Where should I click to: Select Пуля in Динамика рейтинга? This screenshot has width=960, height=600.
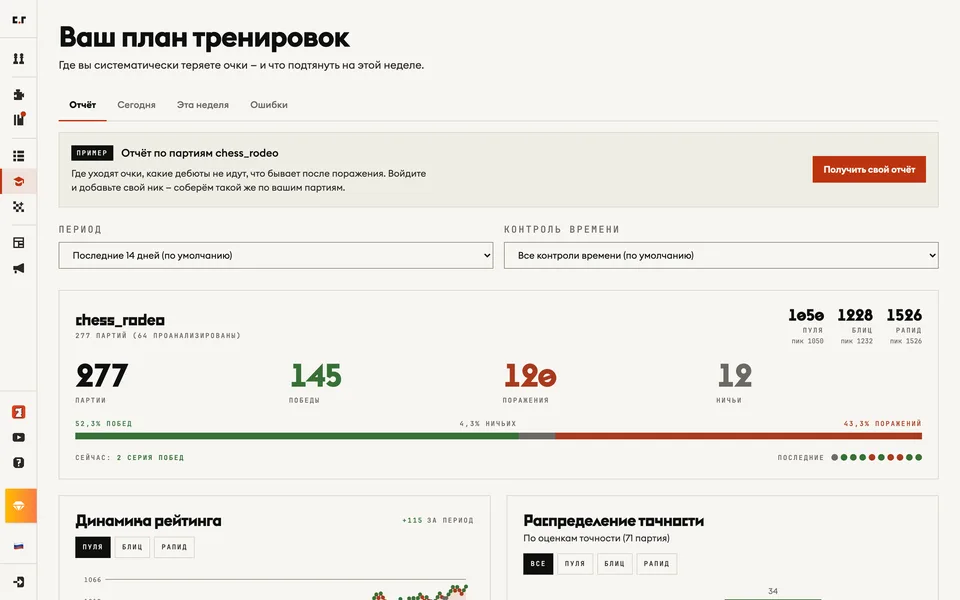click(x=93, y=547)
